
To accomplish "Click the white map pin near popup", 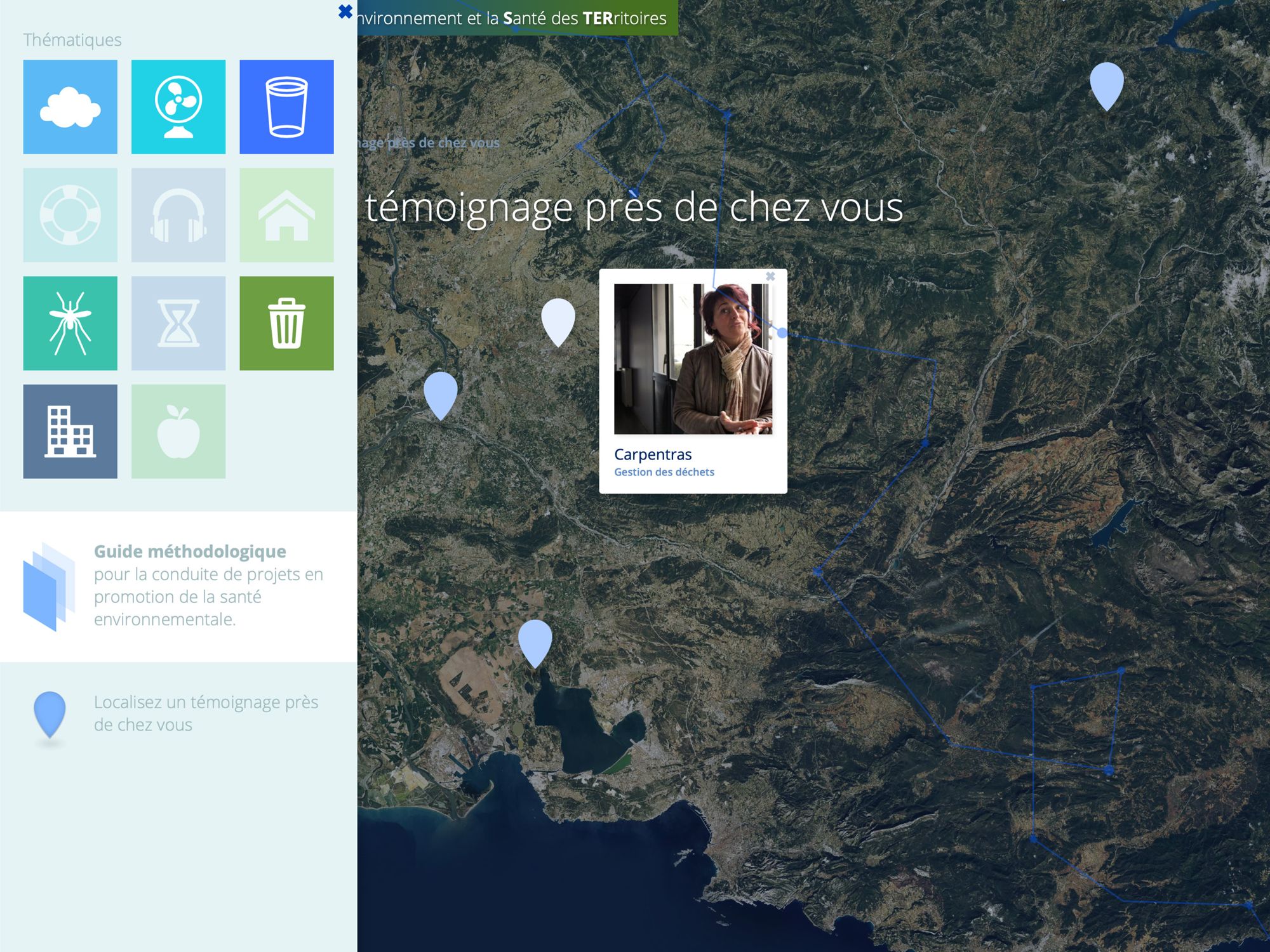I will click(558, 319).
